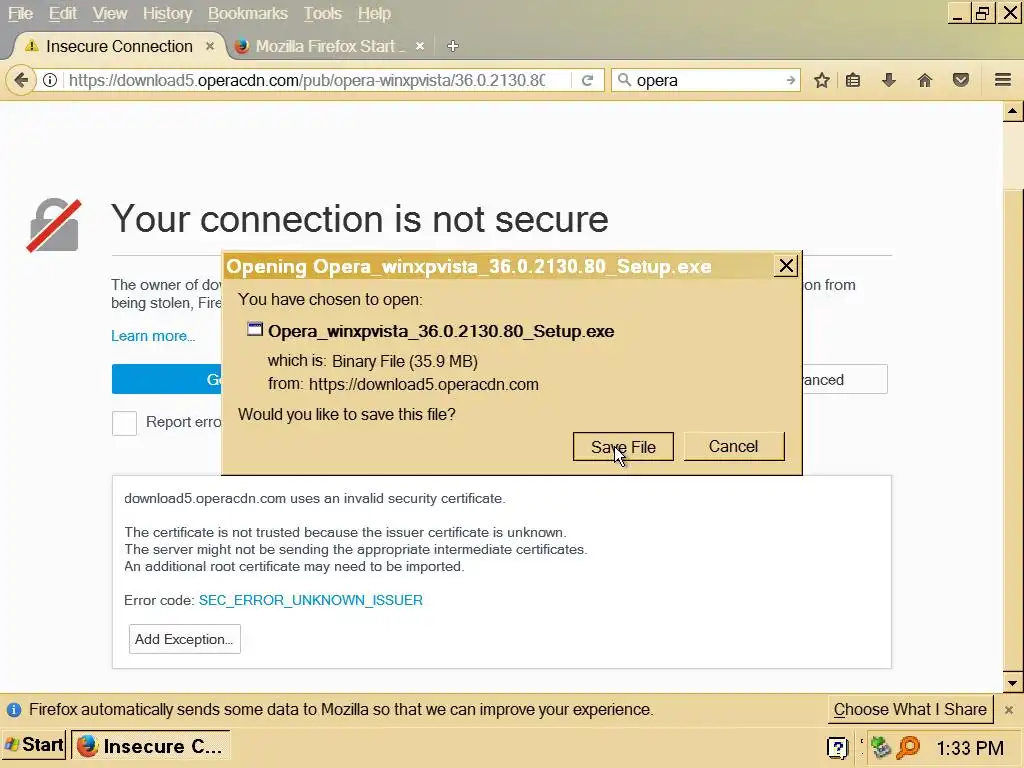Screen dimensions: 1024x768
Task: Click the network tray icon in taskbar
Action: (881, 746)
